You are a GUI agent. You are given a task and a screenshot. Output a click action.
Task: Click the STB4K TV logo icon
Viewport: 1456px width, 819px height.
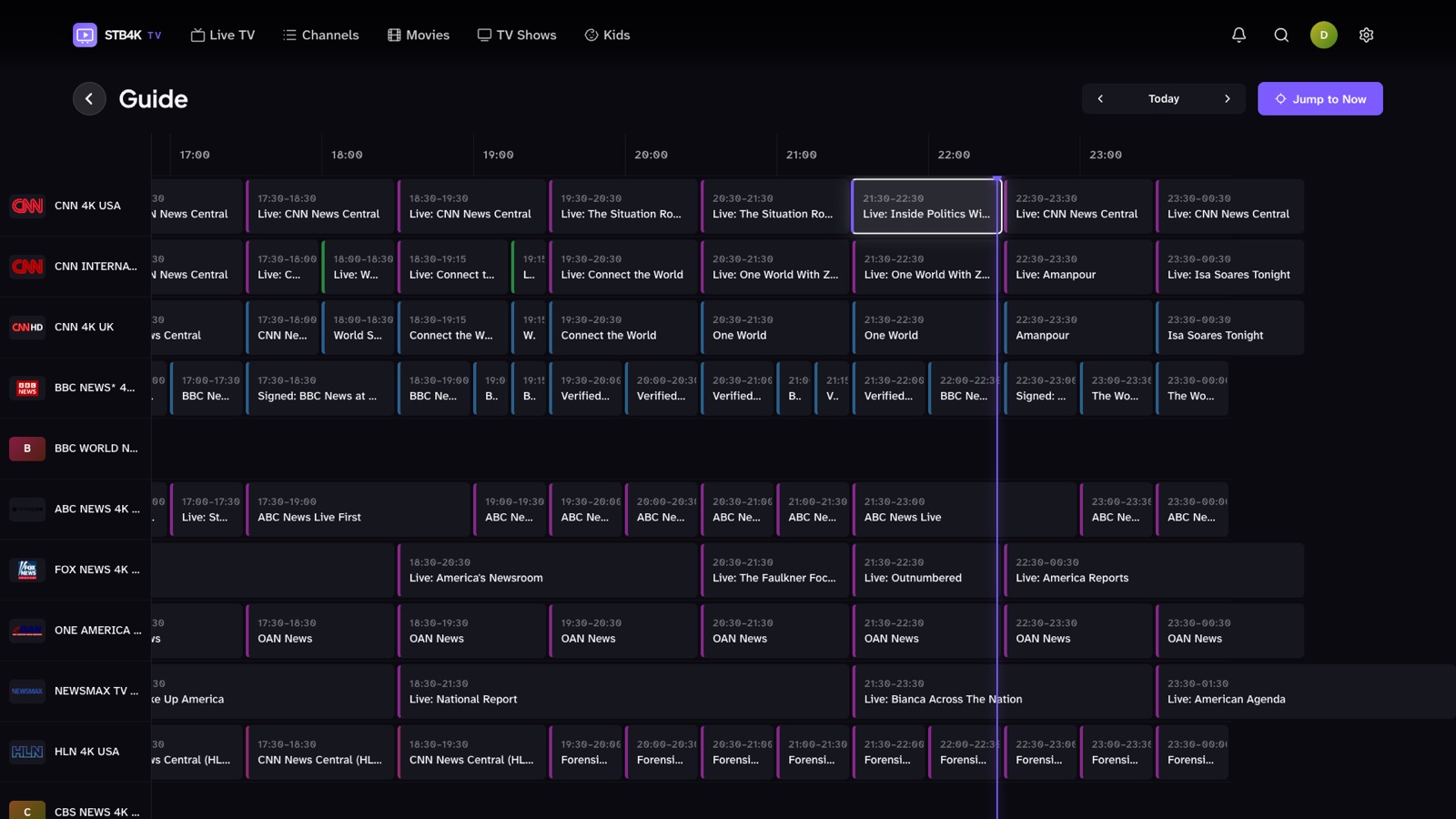pyautogui.click(x=85, y=35)
